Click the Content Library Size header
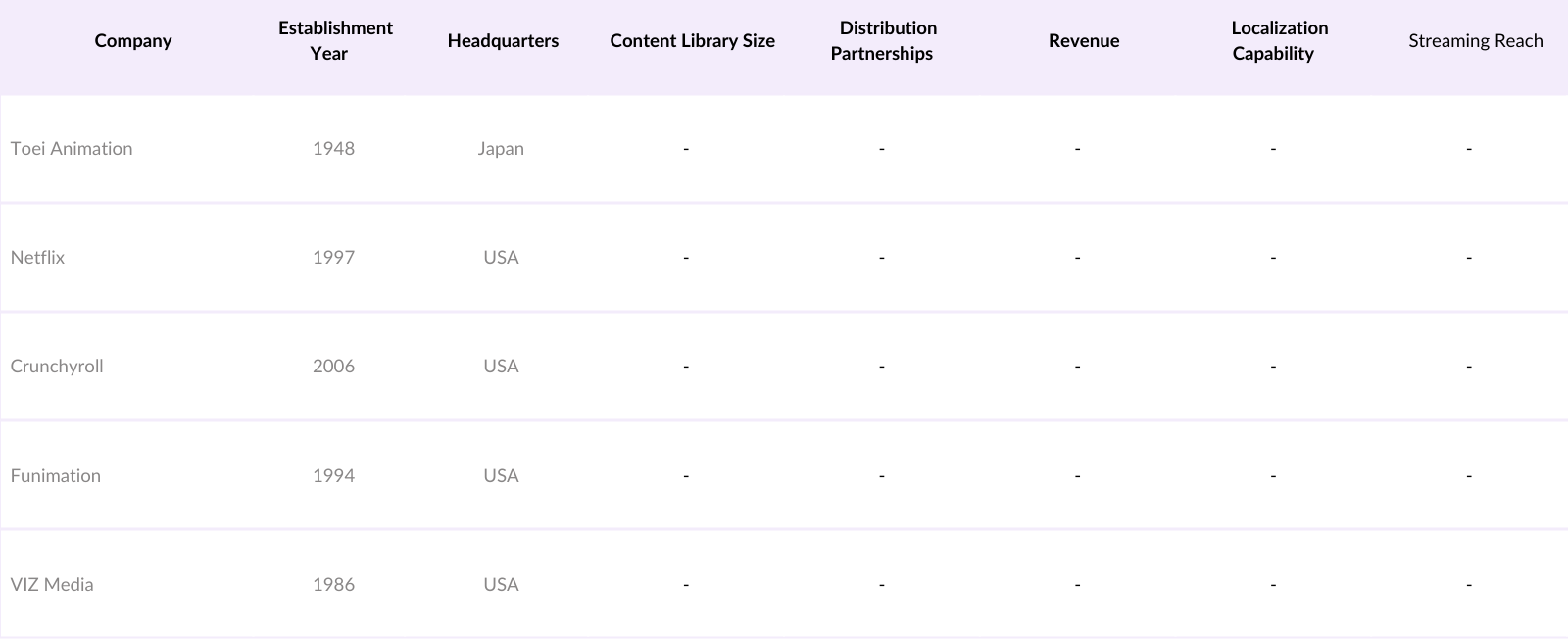1568x640 pixels. tap(692, 41)
